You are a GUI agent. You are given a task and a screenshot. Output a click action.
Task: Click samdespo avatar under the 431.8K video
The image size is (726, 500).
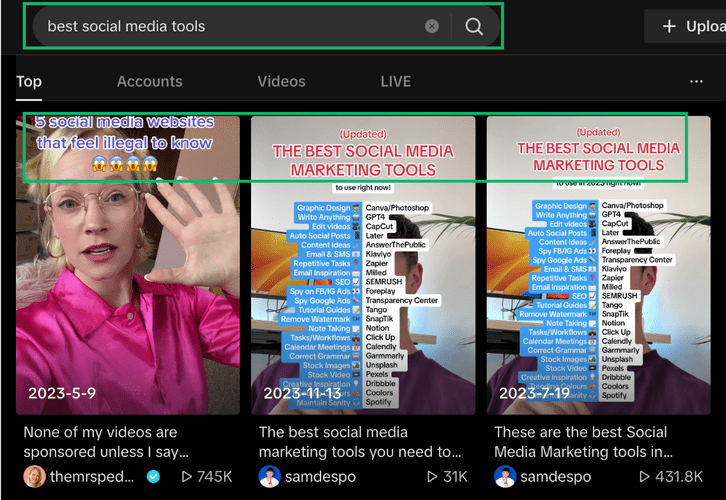pos(505,476)
